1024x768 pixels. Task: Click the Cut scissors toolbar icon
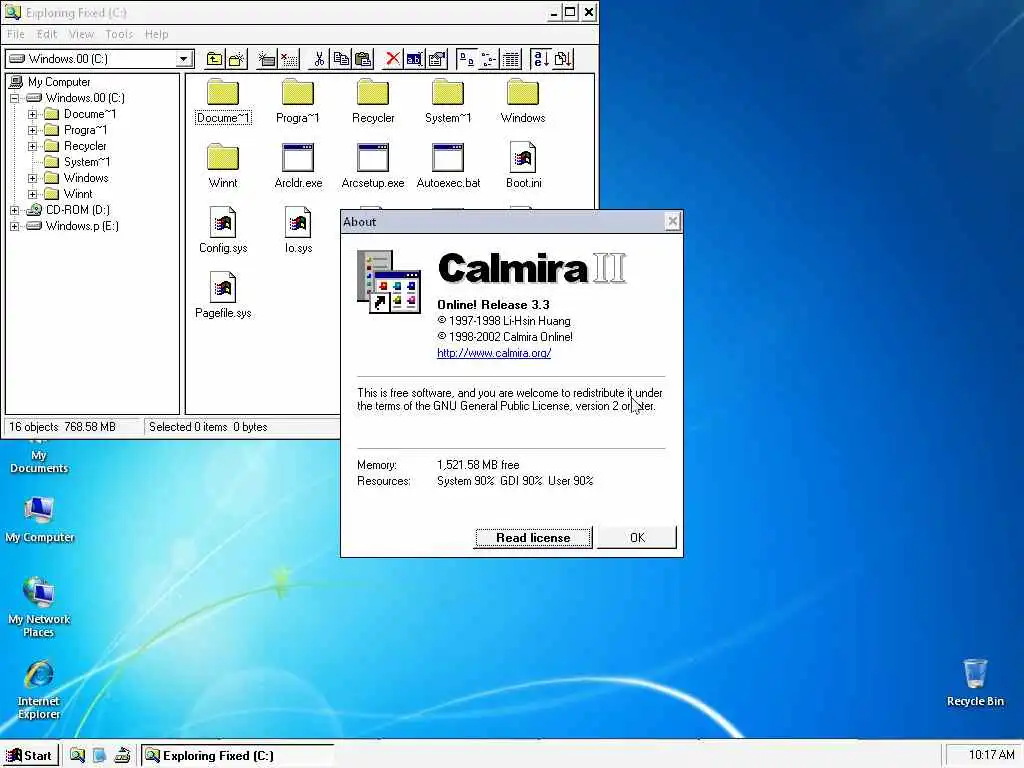click(x=319, y=59)
